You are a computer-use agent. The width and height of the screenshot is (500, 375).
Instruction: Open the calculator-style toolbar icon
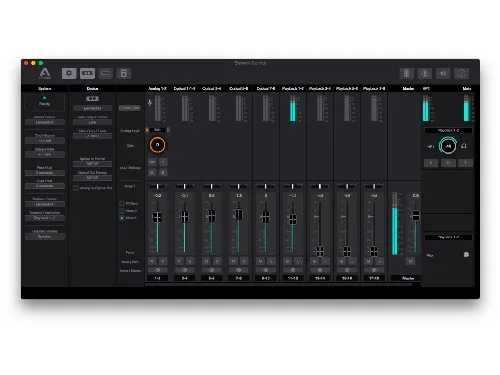coord(124,73)
